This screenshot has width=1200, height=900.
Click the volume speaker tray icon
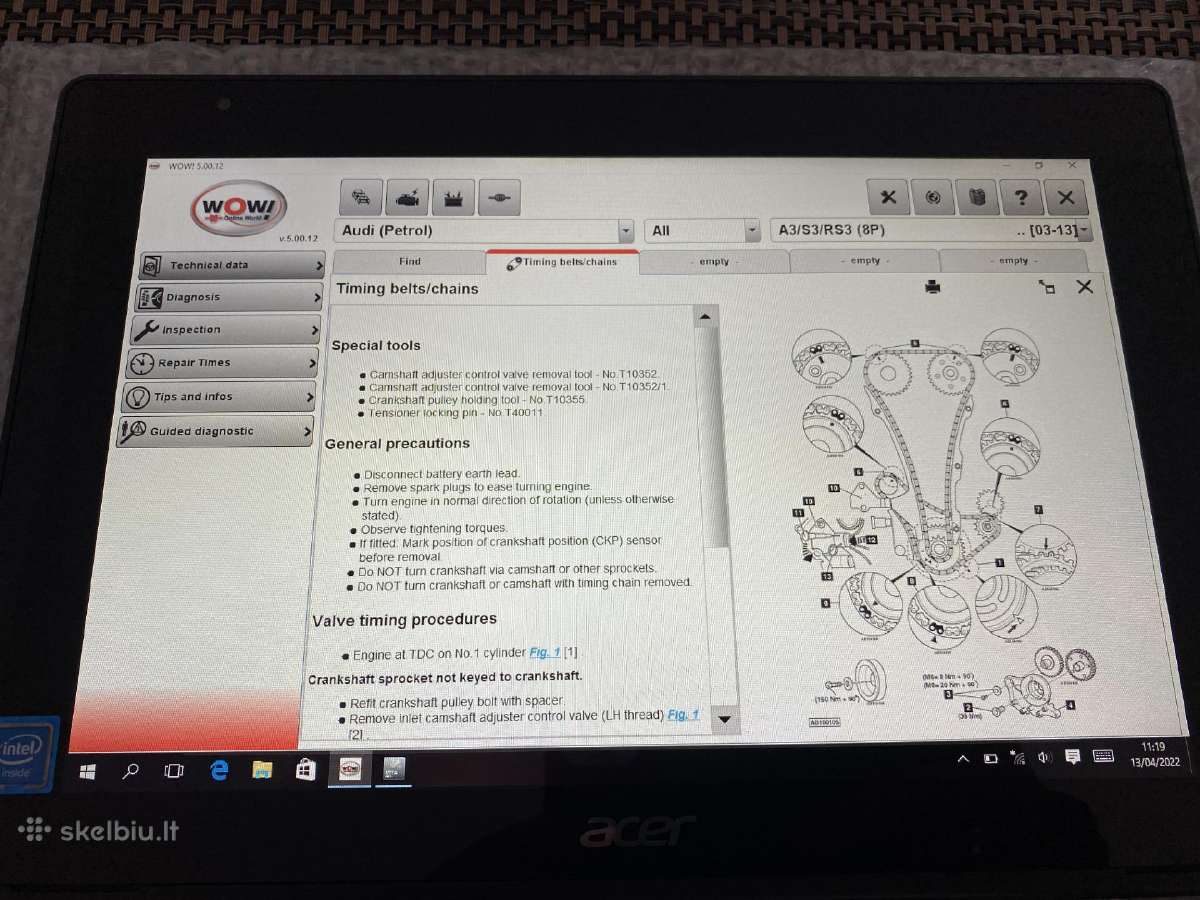tap(1044, 757)
